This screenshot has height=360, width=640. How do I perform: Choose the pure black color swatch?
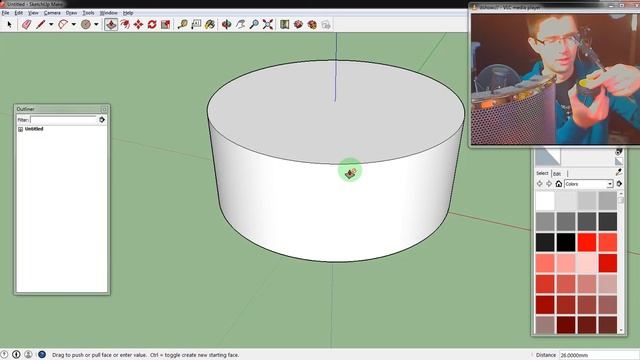pyautogui.click(x=566, y=242)
